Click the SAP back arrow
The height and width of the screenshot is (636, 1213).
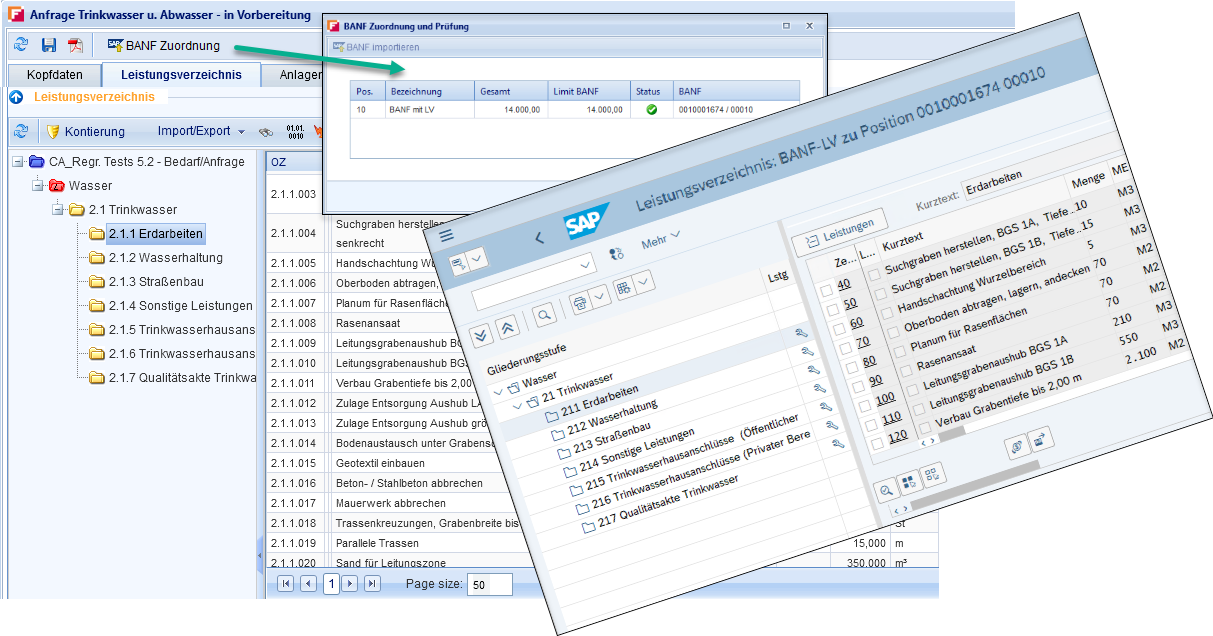pos(539,237)
